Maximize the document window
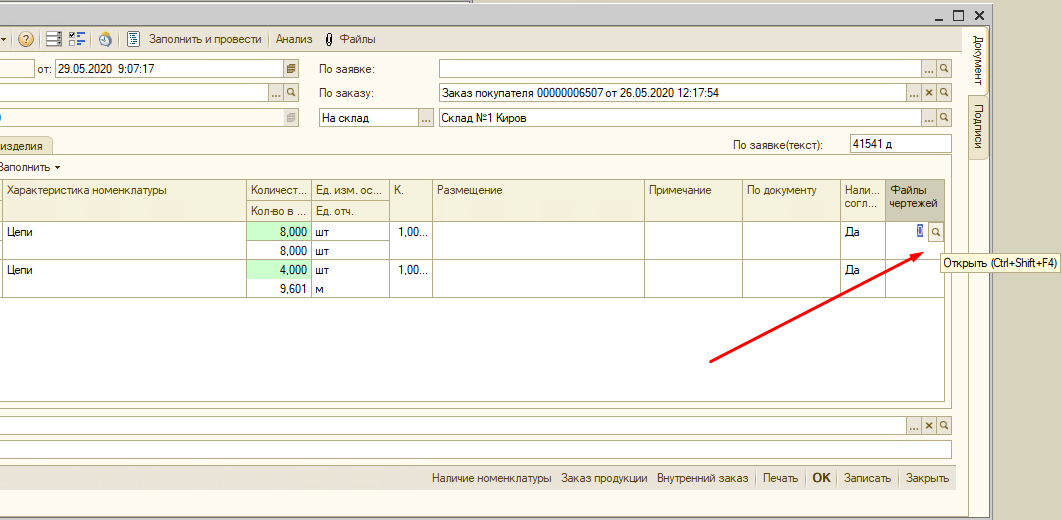1062x520 pixels. point(958,15)
